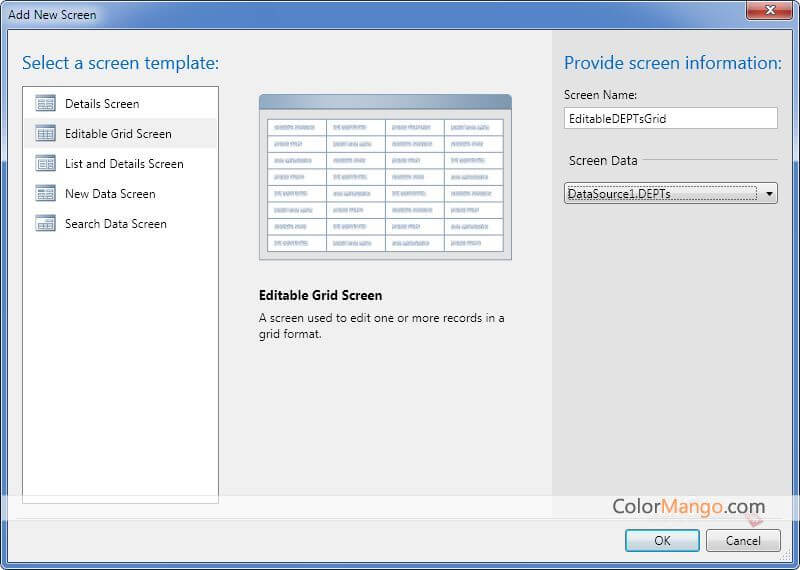
Task: Click the Editable Grid Screen icon
Action: click(x=45, y=133)
